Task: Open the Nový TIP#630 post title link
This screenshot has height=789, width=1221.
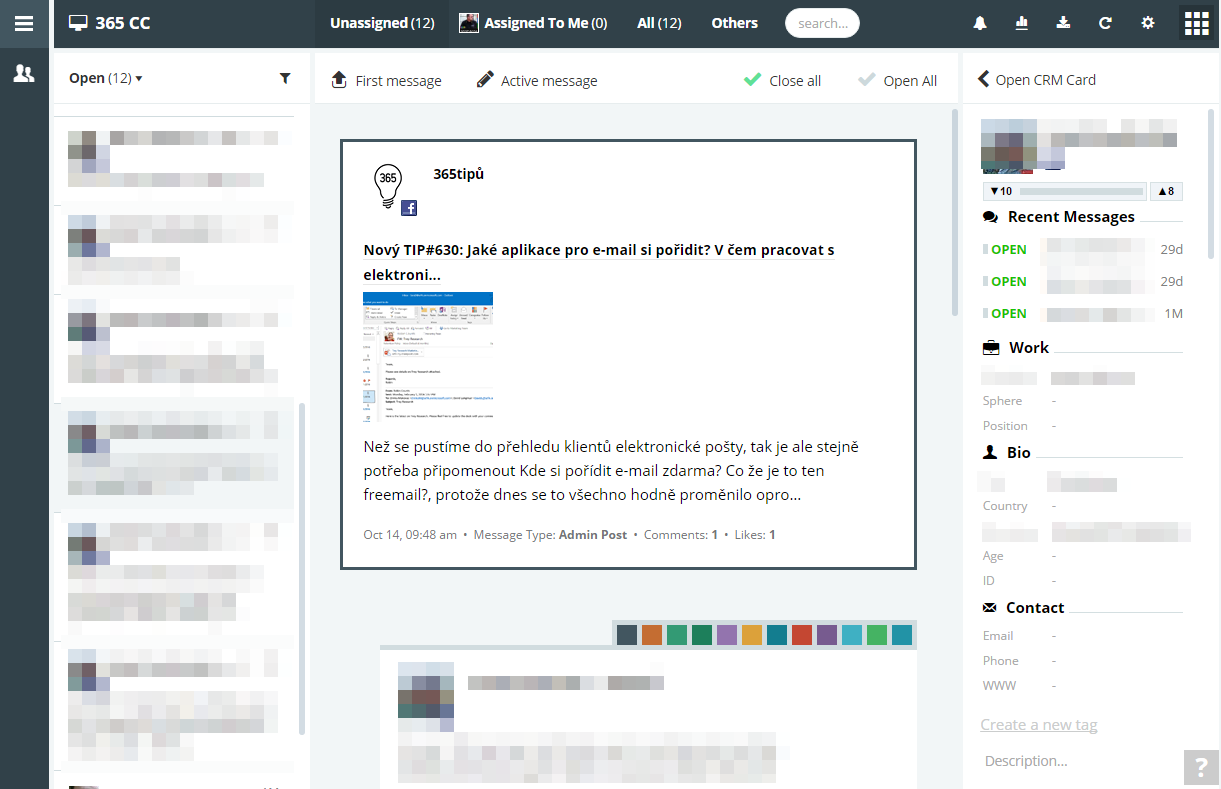Action: pyautogui.click(x=599, y=262)
